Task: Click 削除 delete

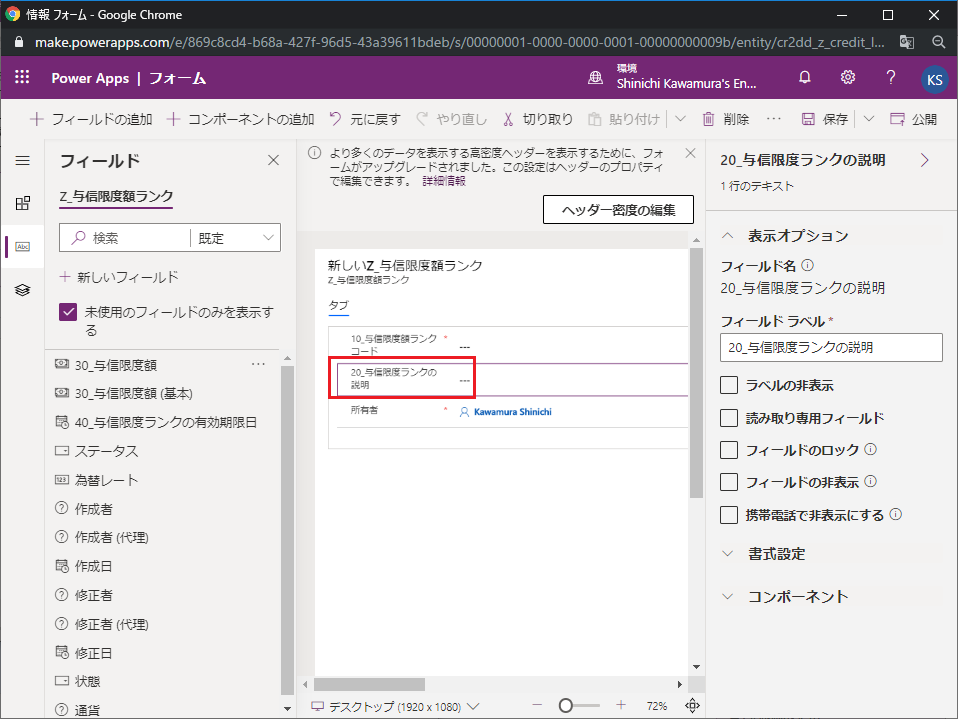Action: [726, 119]
